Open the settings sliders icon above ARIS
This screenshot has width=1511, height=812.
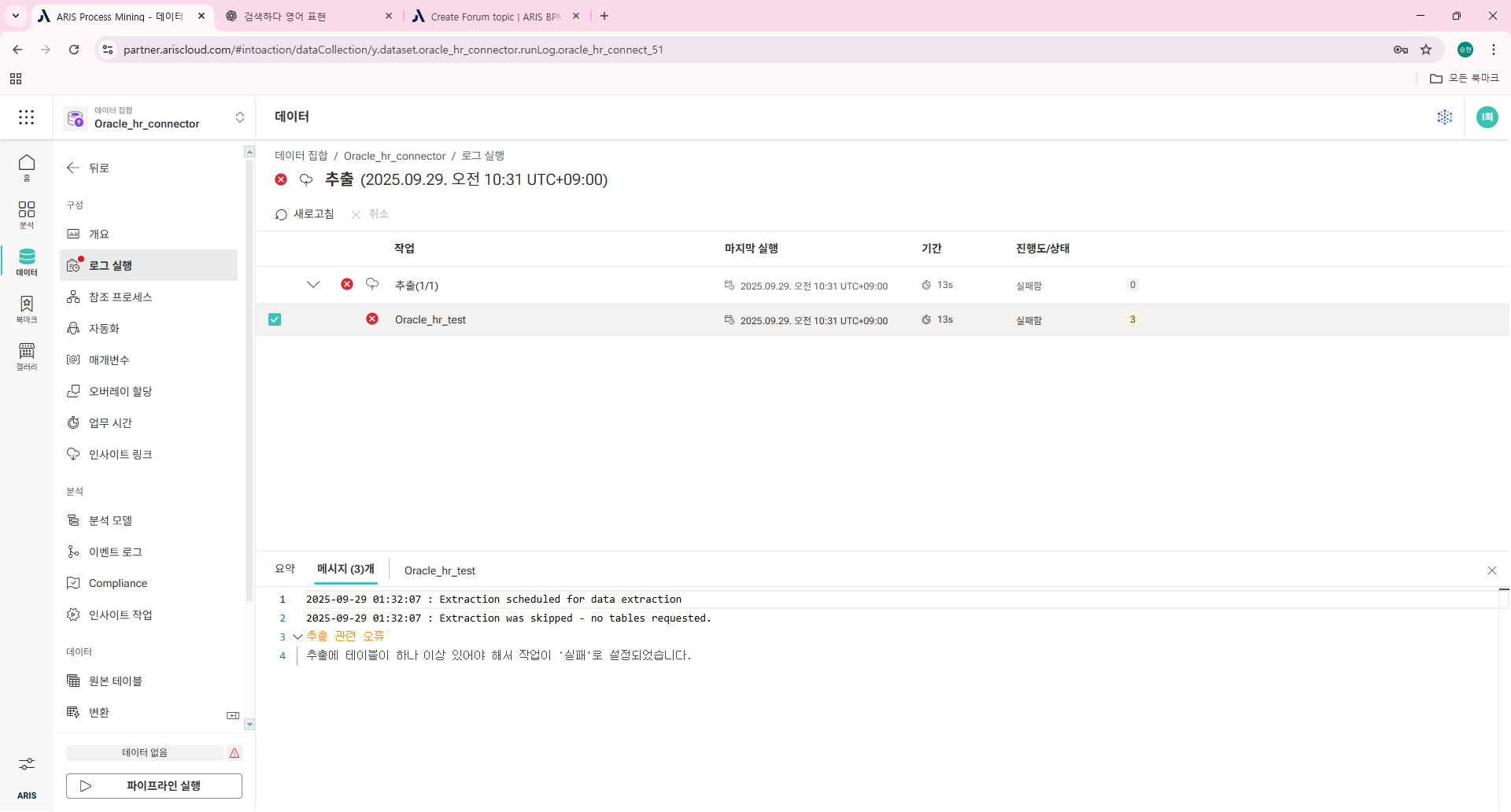pos(27,764)
